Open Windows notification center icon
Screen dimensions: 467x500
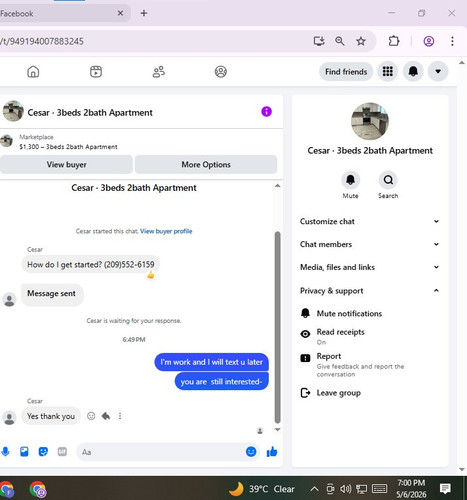[x=445, y=489]
